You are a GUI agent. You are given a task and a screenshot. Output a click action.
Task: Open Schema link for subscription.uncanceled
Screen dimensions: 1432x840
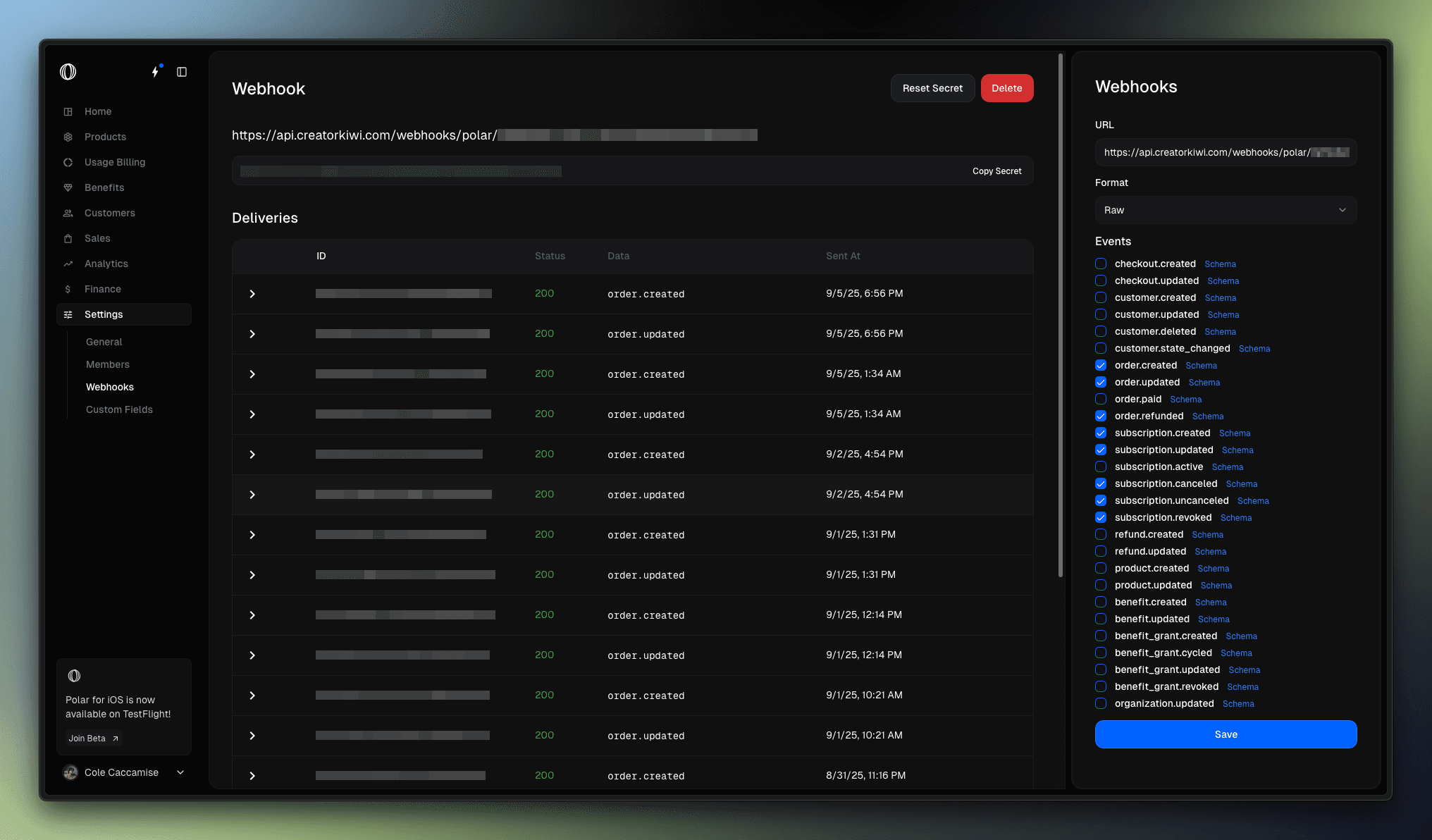1253,501
